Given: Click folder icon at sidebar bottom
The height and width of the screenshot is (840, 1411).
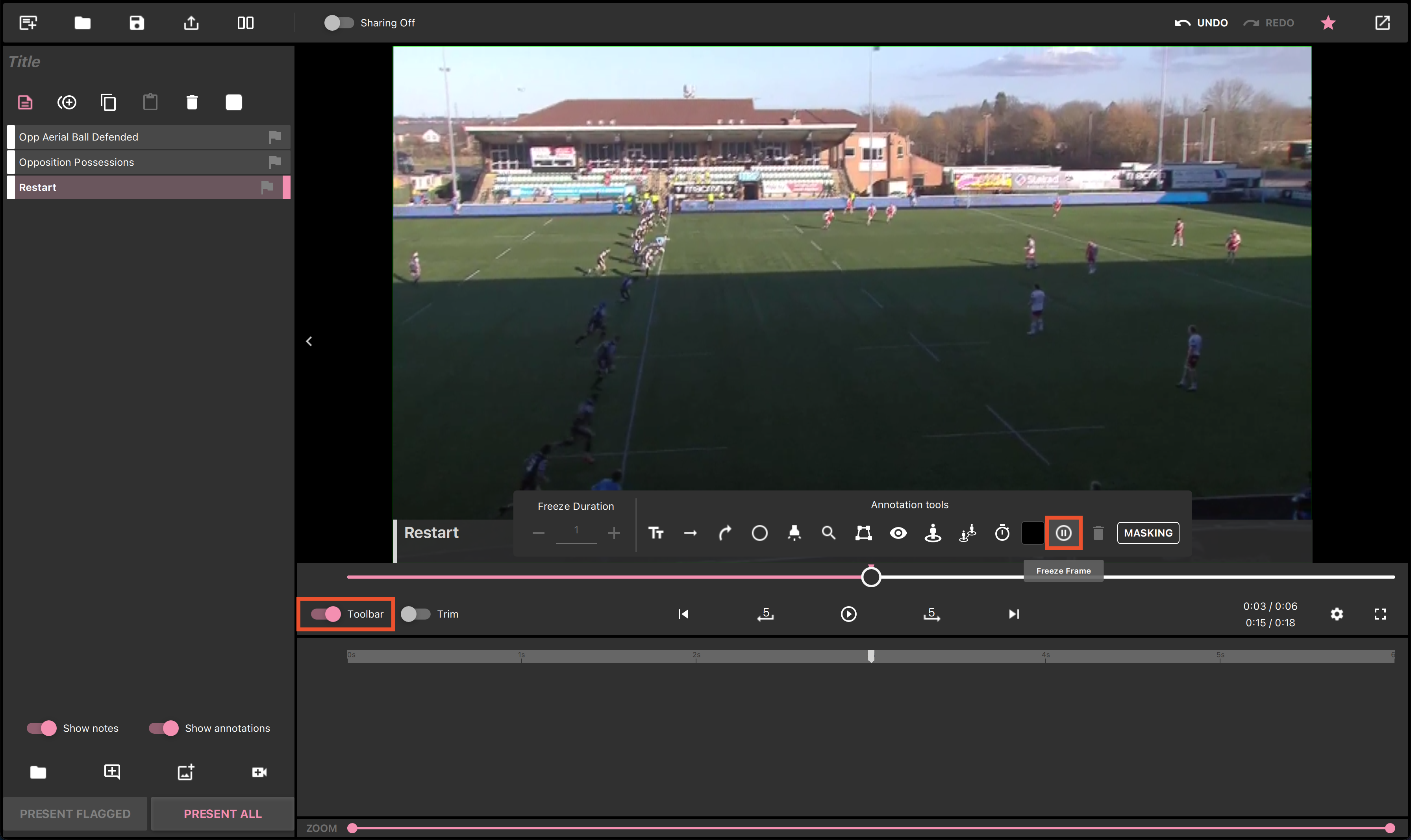Looking at the screenshot, I should click(38, 772).
